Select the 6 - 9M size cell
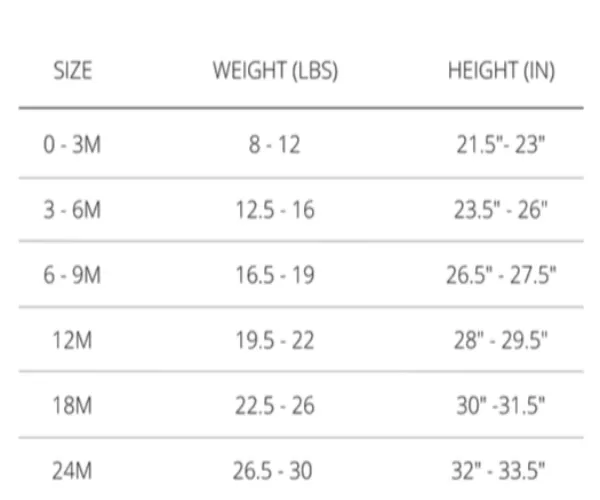Viewport: 600px width, 500px height. pos(72,275)
